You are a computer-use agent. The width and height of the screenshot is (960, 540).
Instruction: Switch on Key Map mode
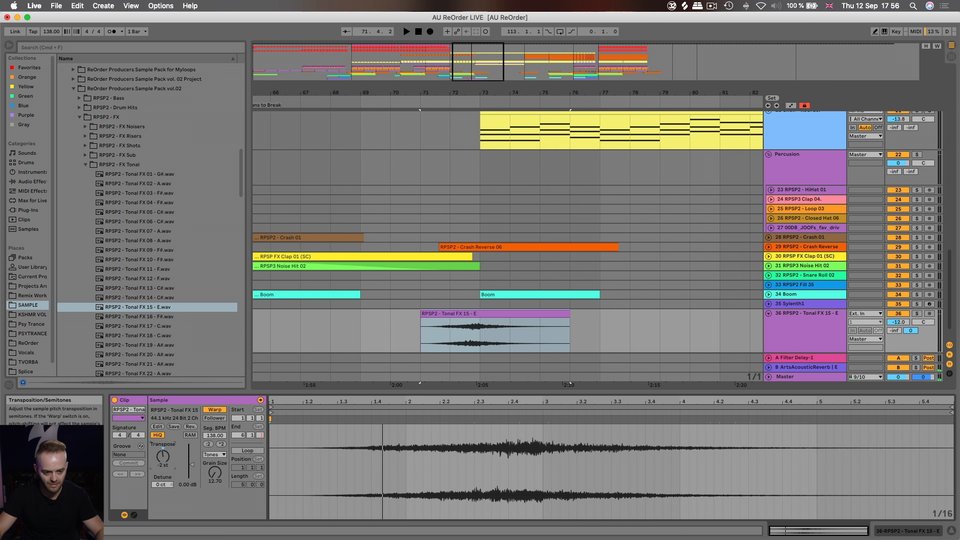tap(896, 31)
